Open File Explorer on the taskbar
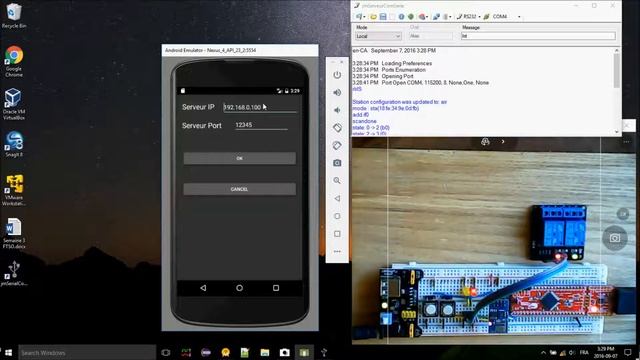The width and height of the screenshot is (640, 360). [x=265, y=353]
